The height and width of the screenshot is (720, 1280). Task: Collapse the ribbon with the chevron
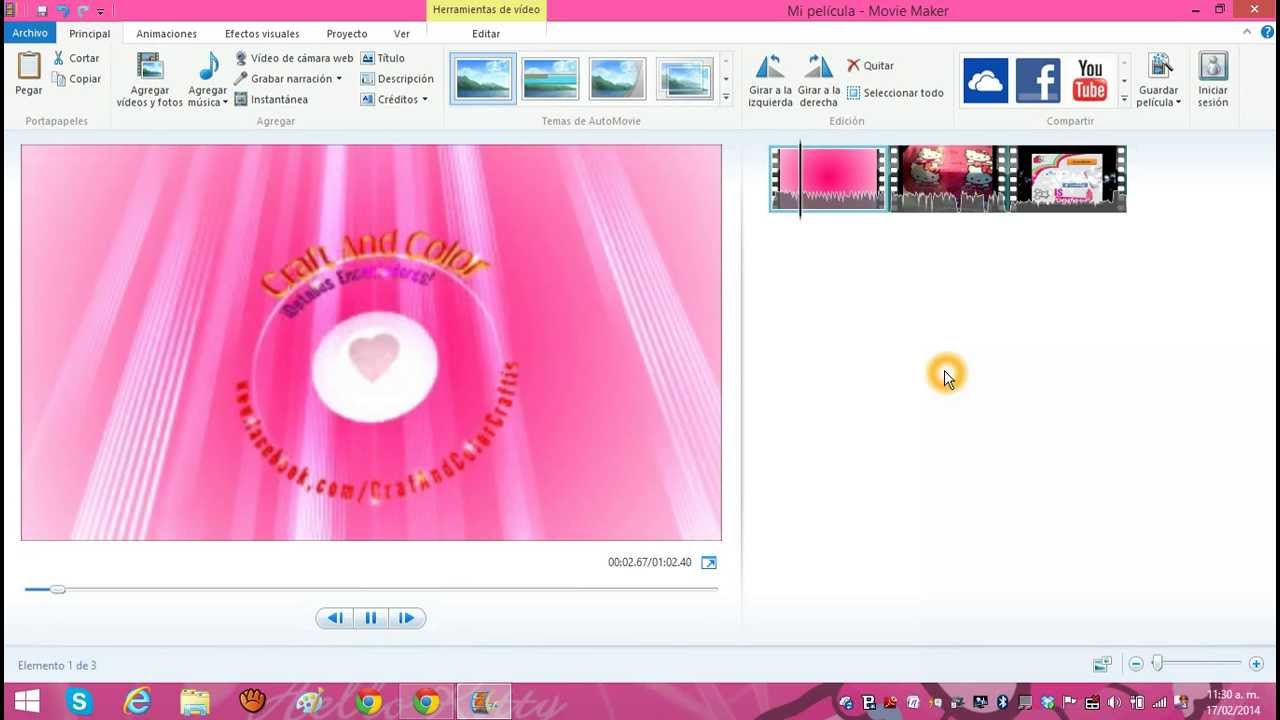point(1247,32)
